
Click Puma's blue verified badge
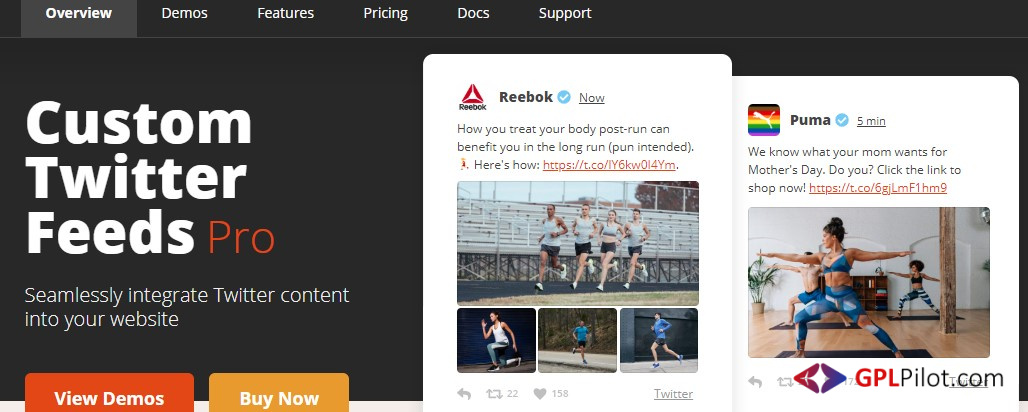[x=842, y=120]
